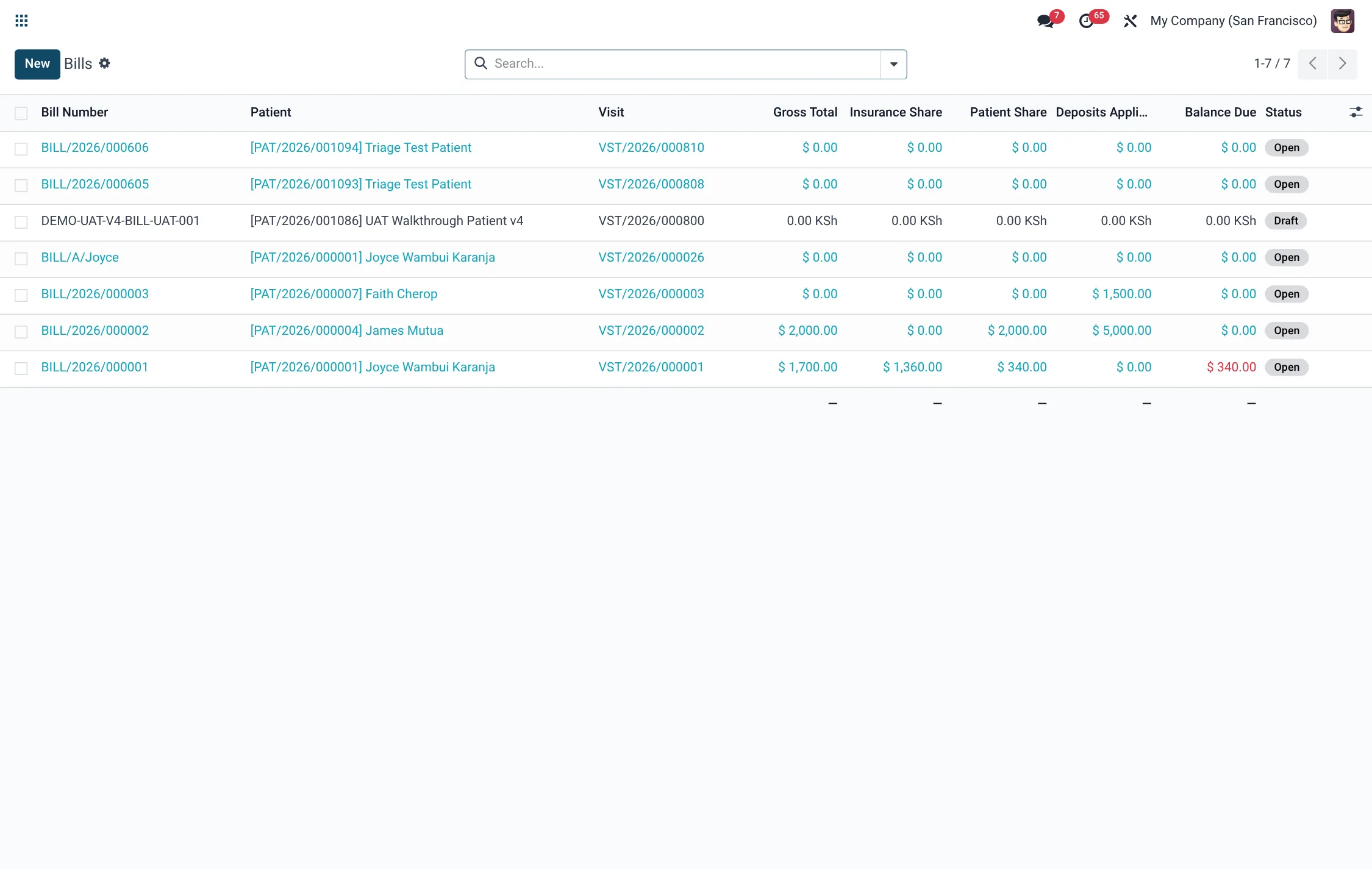Click visit VST/2026/000001
The width and height of the screenshot is (1372, 869).
(x=651, y=367)
